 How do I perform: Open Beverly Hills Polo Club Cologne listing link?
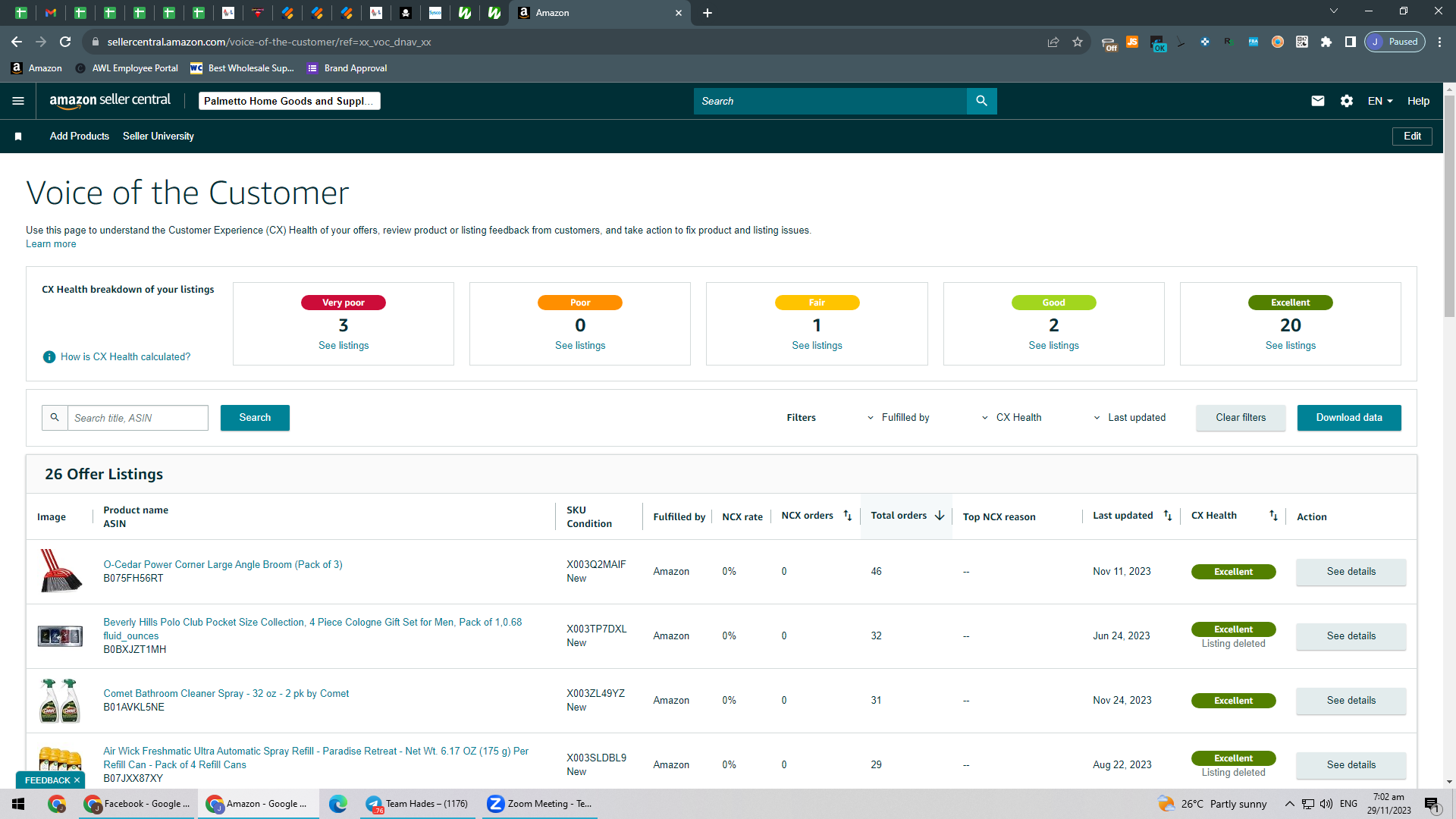(x=312, y=629)
